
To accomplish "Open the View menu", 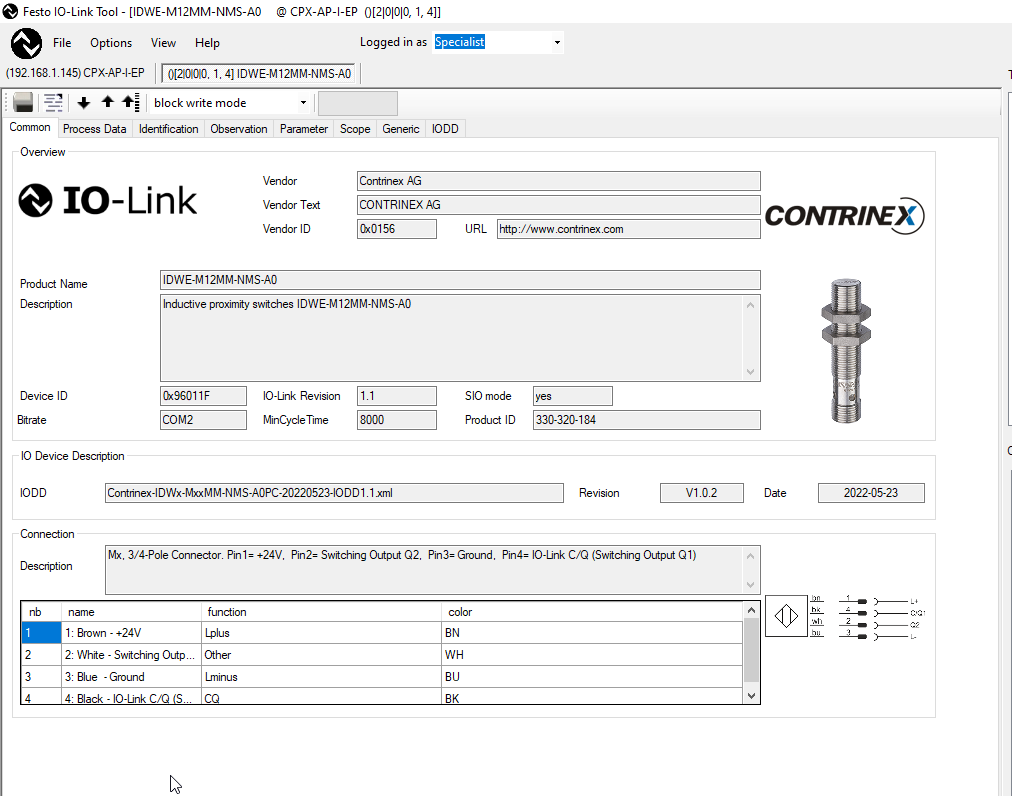I will (163, 43).
